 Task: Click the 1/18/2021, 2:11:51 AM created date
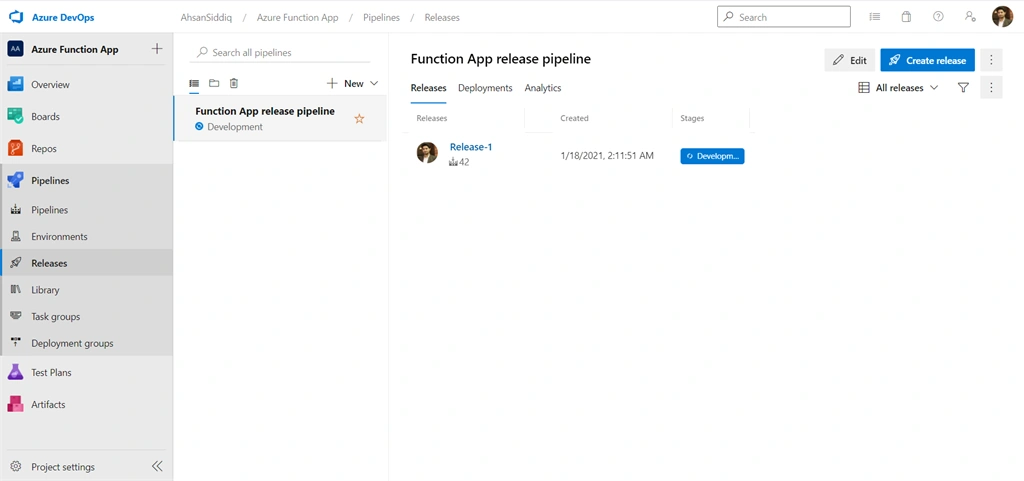[607, 156]
